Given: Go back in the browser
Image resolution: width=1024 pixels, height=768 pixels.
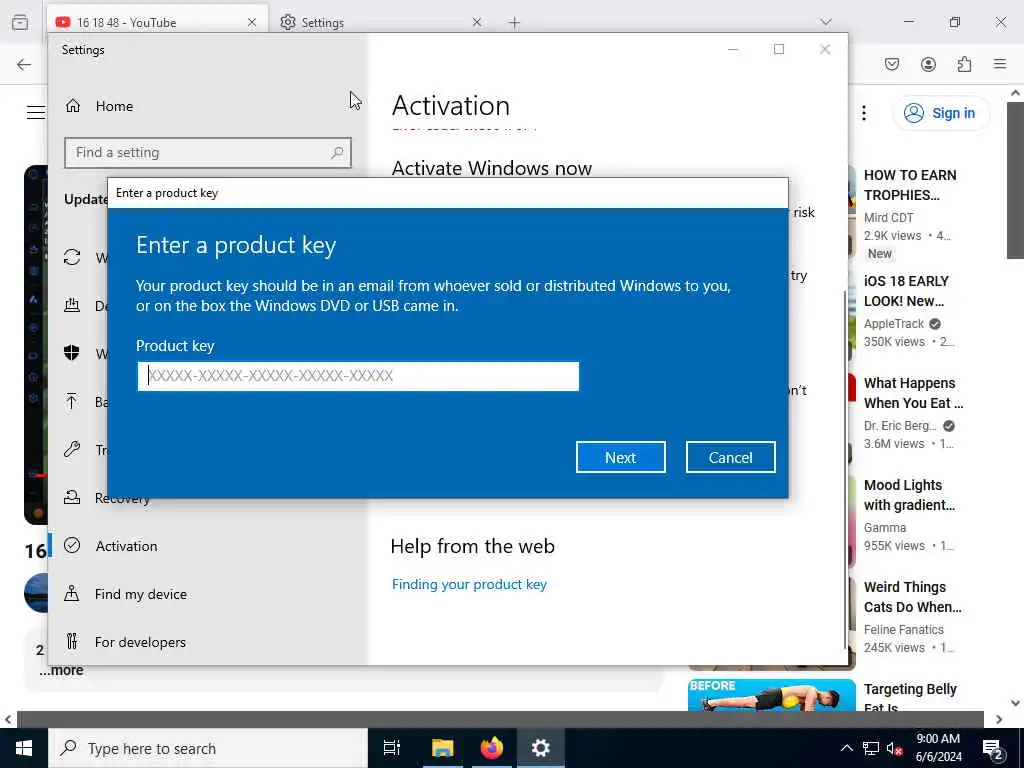Looking at the screenshot, I should pos(24,64).
